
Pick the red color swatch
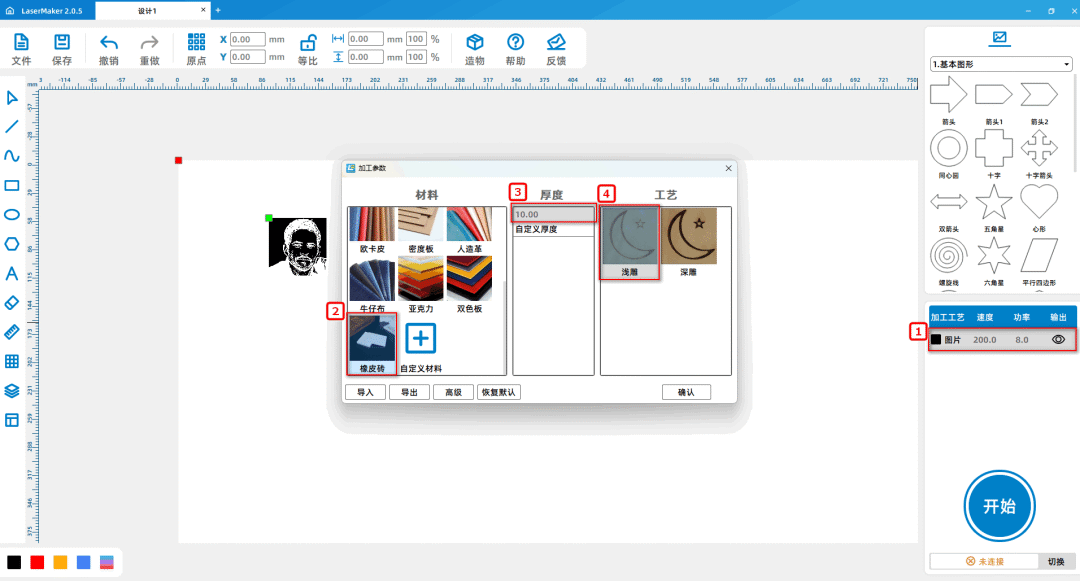[x=37, y=562]
